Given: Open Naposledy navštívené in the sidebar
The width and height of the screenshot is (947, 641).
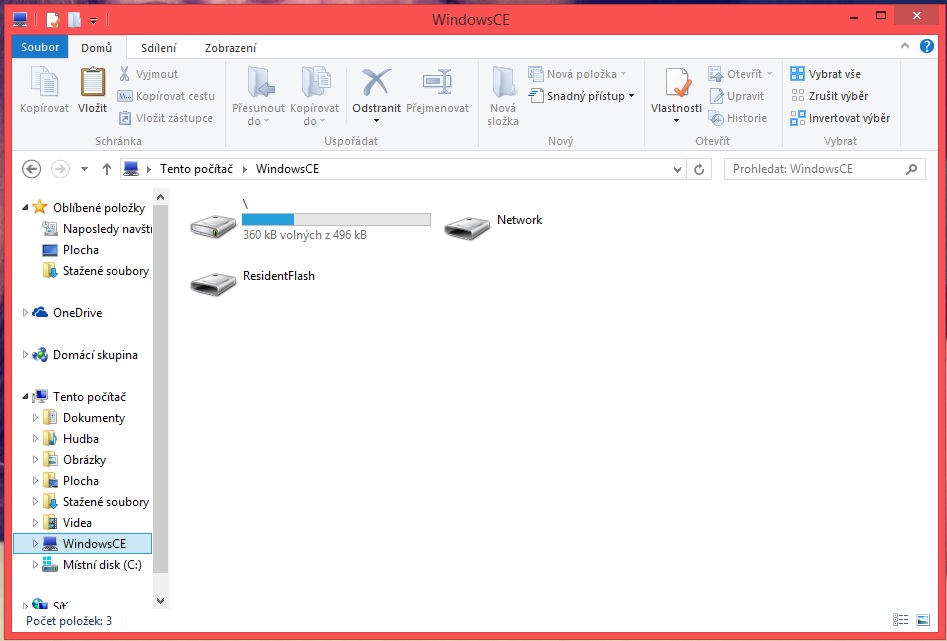Looking at the screenshot, I should [97, 229].
